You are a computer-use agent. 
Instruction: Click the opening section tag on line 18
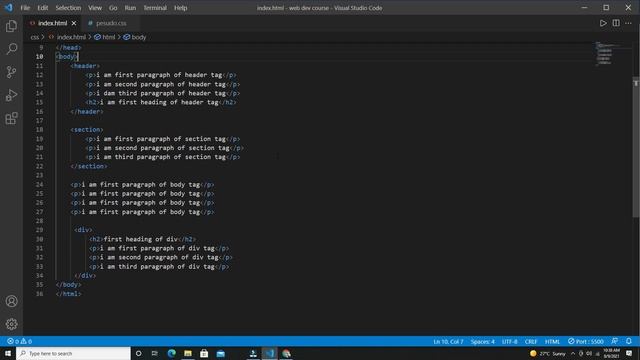tap(87, 130)
